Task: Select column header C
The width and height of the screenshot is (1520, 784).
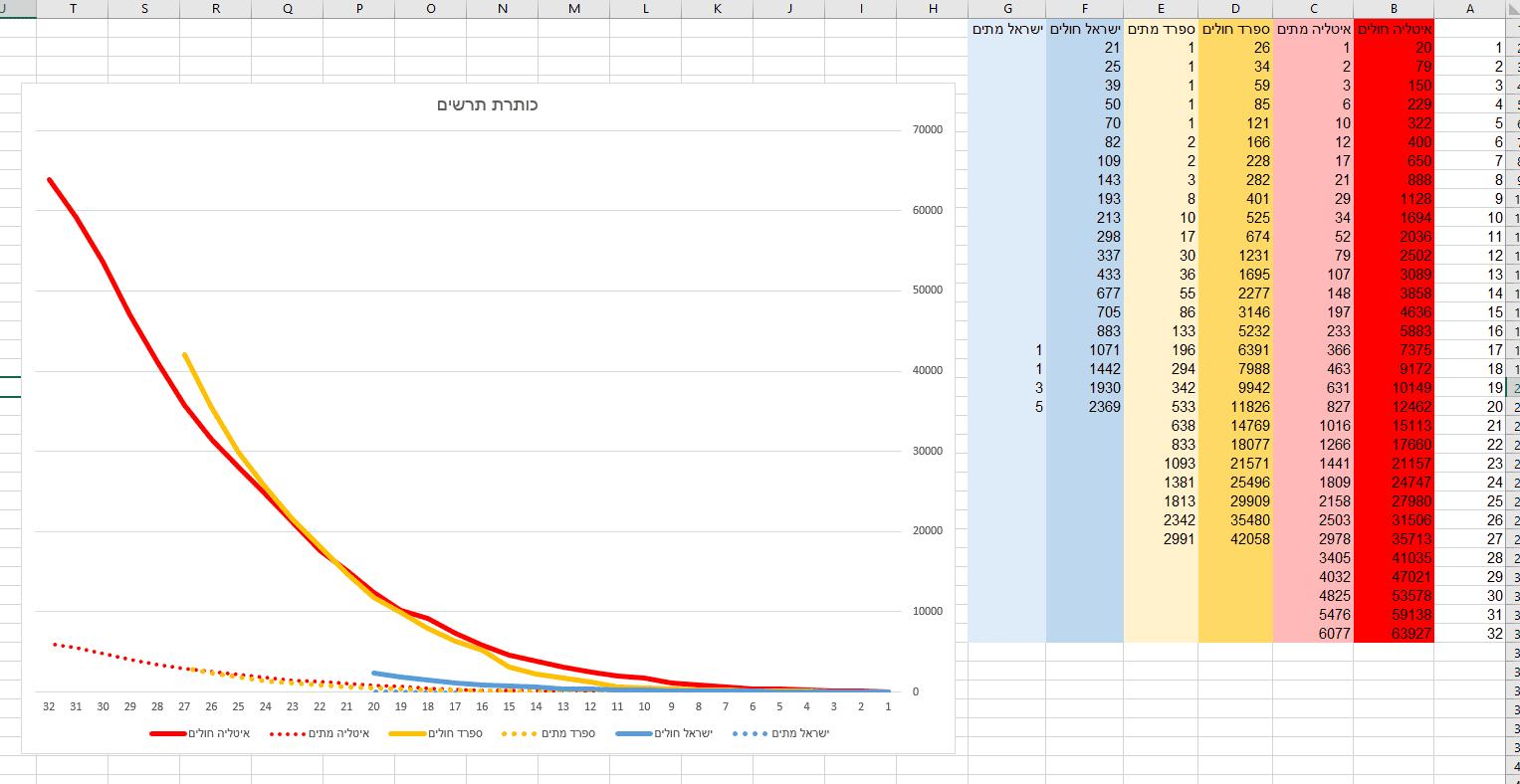Action: (x=1313, y=9)
